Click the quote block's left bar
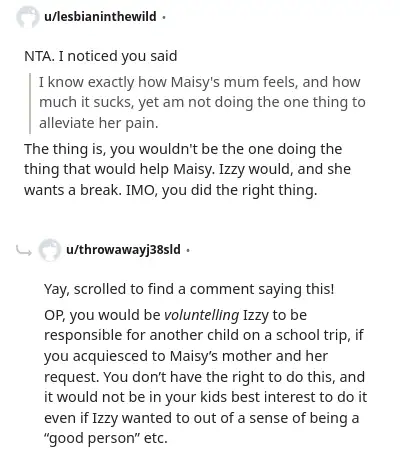 click(30, 103)
